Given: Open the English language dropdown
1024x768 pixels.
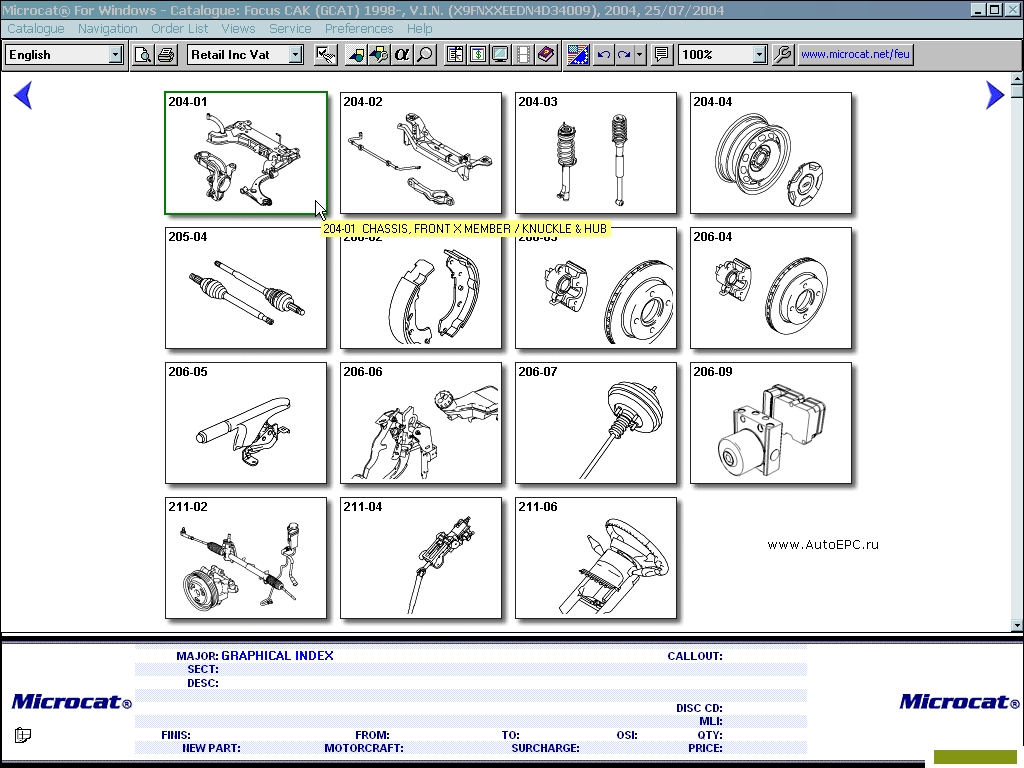Looking at the screenshot, I should [116, 55].
